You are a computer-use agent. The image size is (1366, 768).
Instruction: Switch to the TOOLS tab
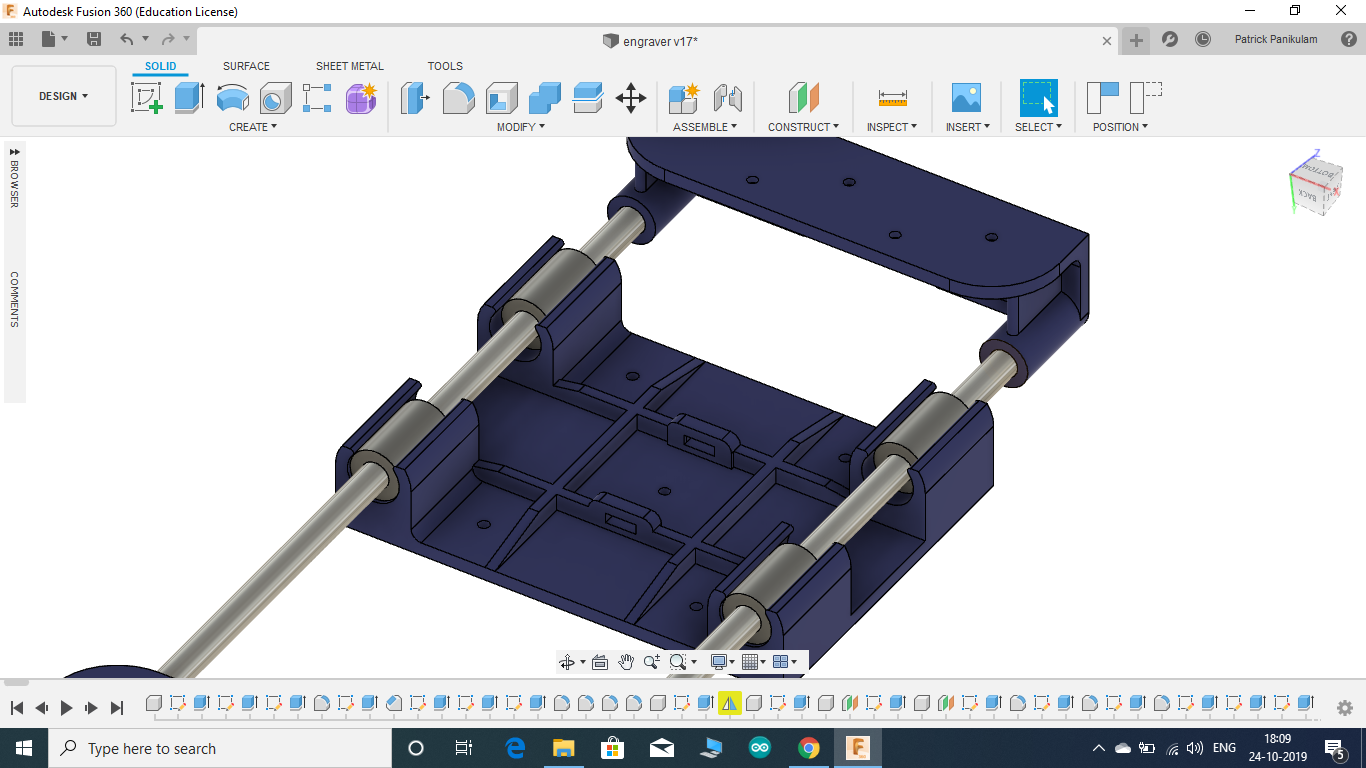point(445,66)
